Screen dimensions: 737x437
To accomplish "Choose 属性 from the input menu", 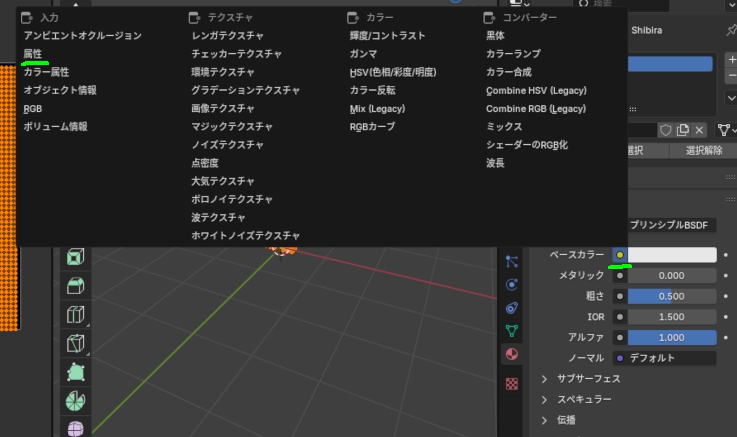I will [x=33, y=54].
